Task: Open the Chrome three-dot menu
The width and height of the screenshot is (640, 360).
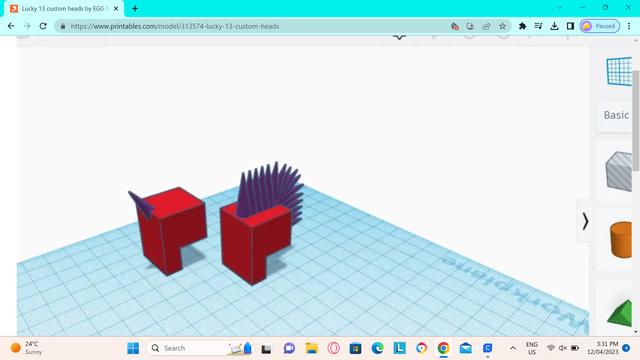Action: click(629, 26)
